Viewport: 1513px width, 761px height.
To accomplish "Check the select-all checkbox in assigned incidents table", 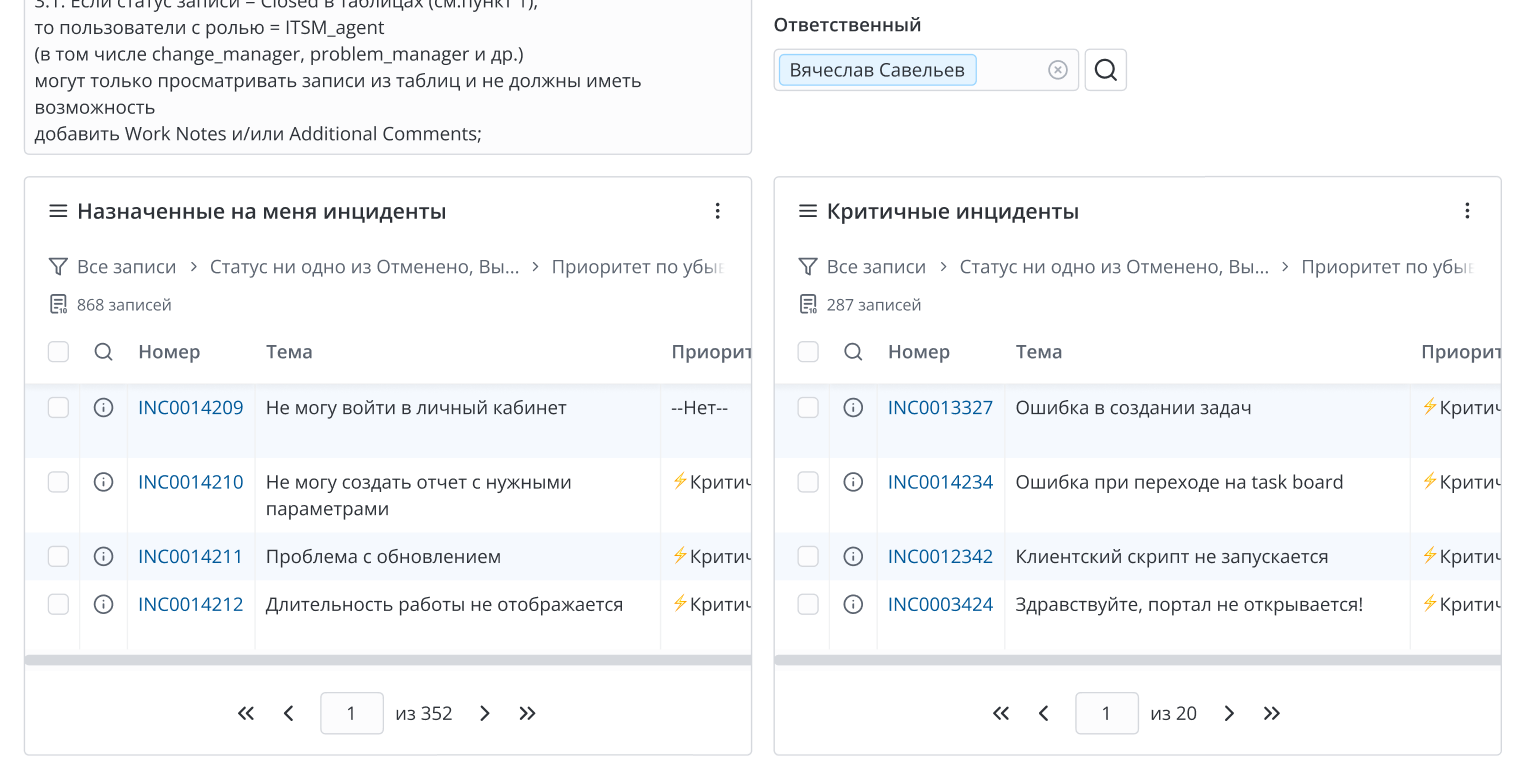I will coord(58,351).
